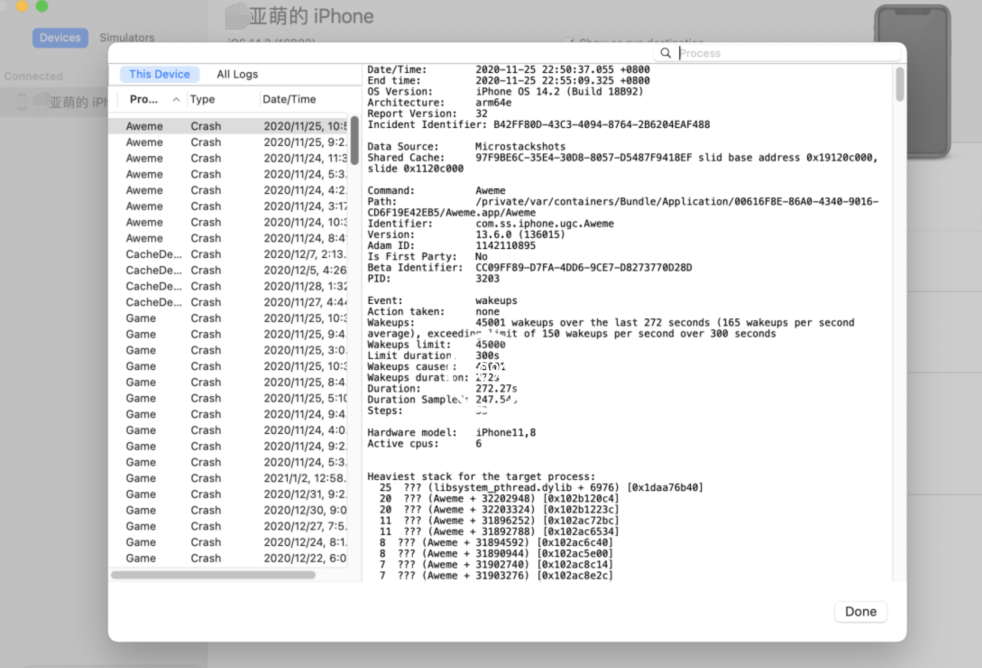Select Aweme crash from 2020/11/25, 9:2

pyautogui.click(x=229, y=142)
